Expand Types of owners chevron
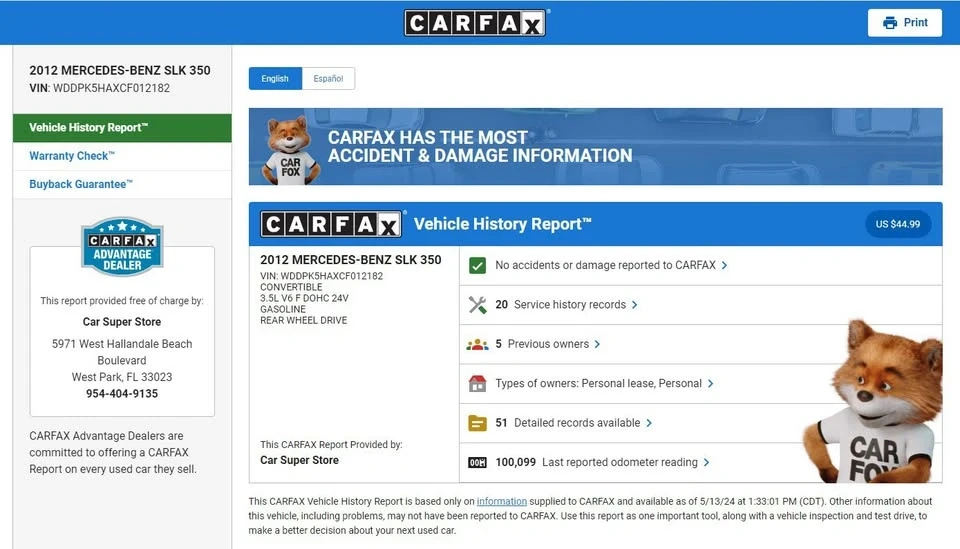Viewport: 960px width, 549px height. [710, 384]
